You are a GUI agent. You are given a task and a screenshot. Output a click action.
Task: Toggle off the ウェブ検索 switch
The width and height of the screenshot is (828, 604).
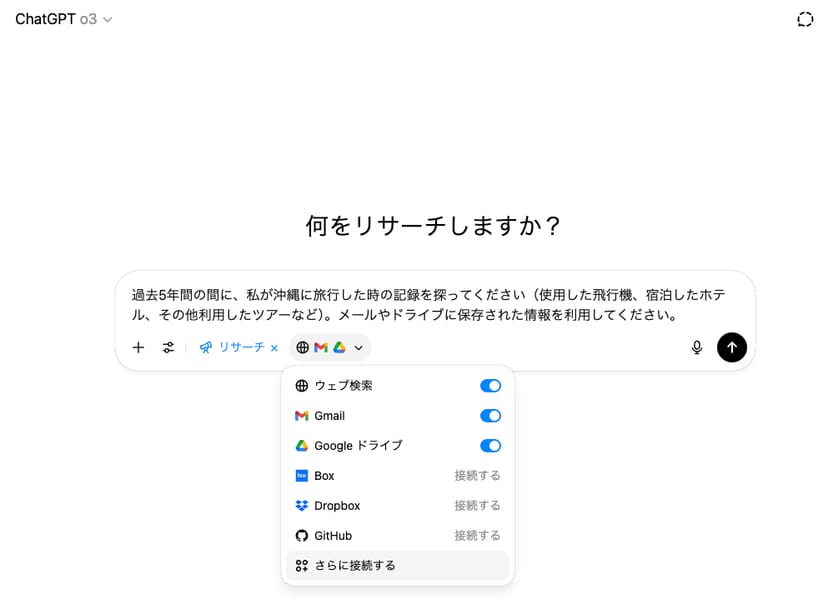click(x=490, y=386)
